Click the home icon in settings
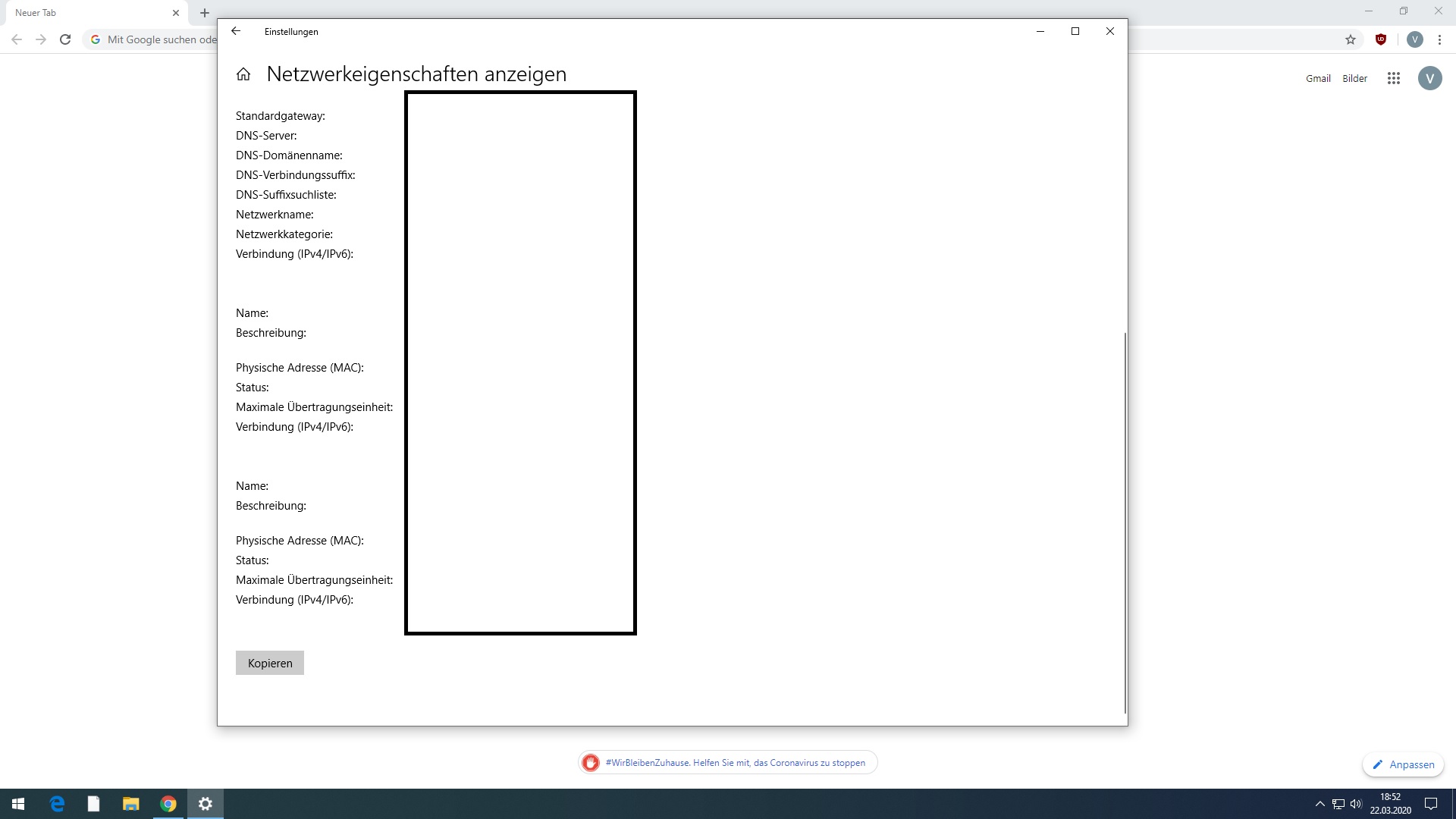This screenshot has width=1456, height=819. (x=243, y=74)
